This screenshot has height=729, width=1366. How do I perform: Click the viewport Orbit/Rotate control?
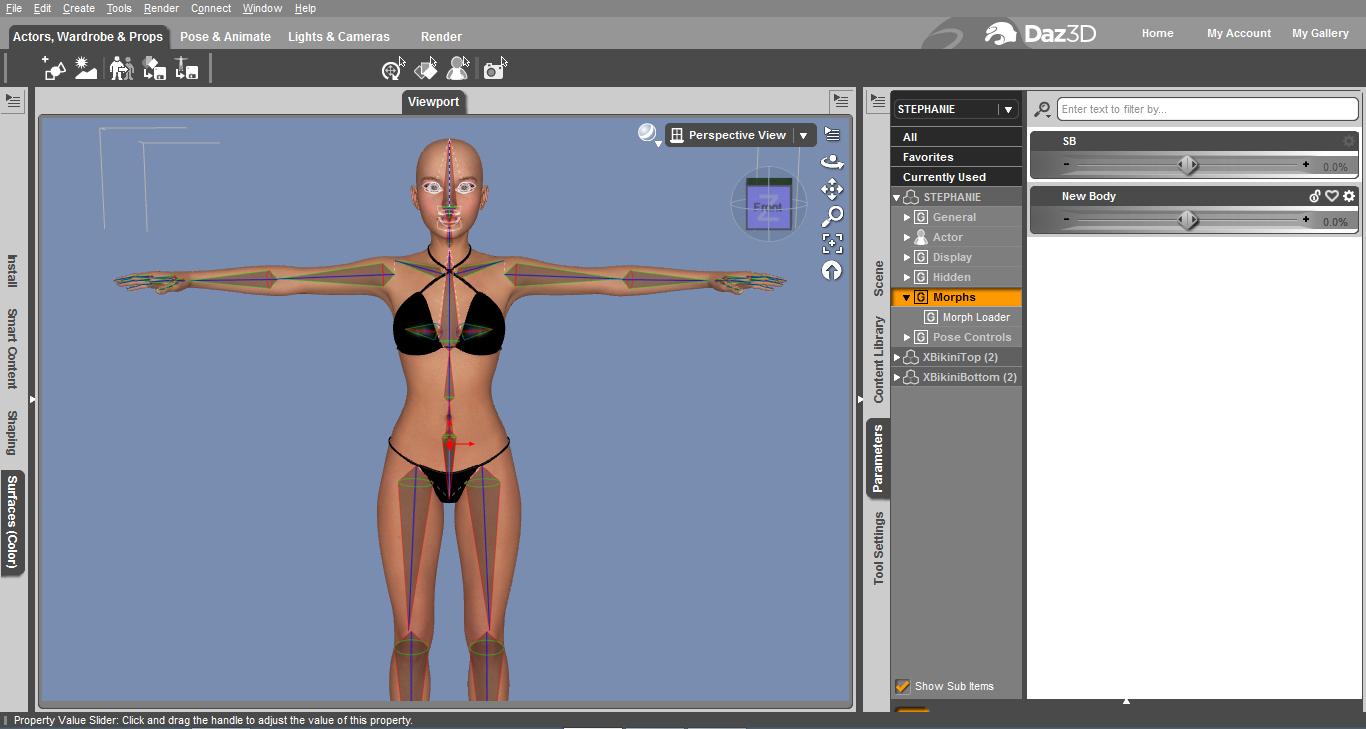[832, 162]
